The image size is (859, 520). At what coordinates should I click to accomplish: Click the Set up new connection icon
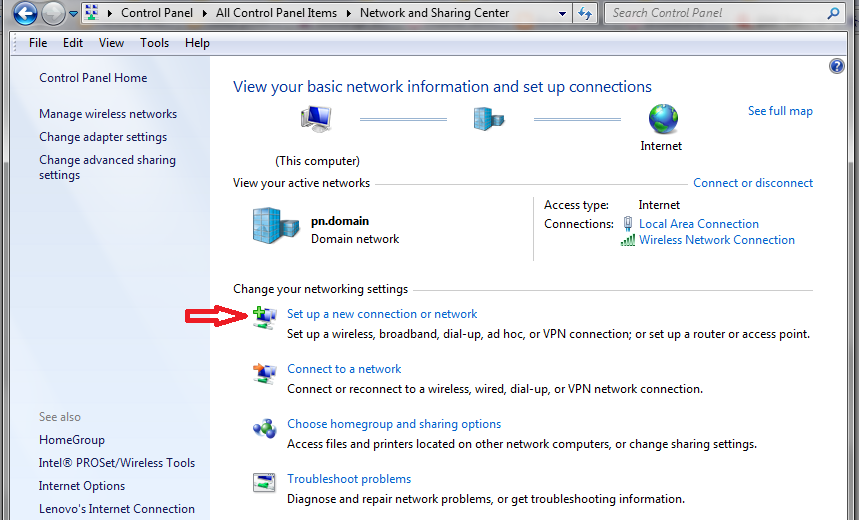coord(264,318)
